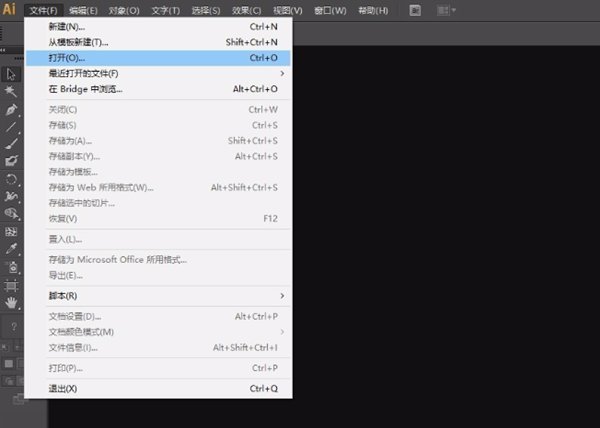Select the Artboard tool
600x428 pixels.
click(x=11, y=285)
